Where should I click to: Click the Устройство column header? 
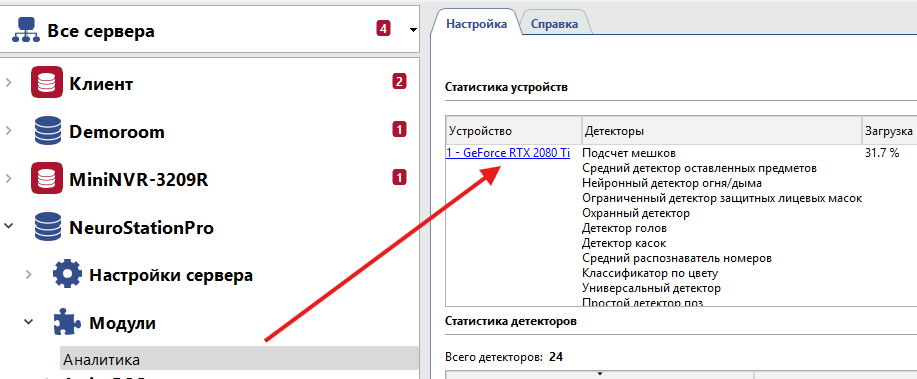coord(513,131)
